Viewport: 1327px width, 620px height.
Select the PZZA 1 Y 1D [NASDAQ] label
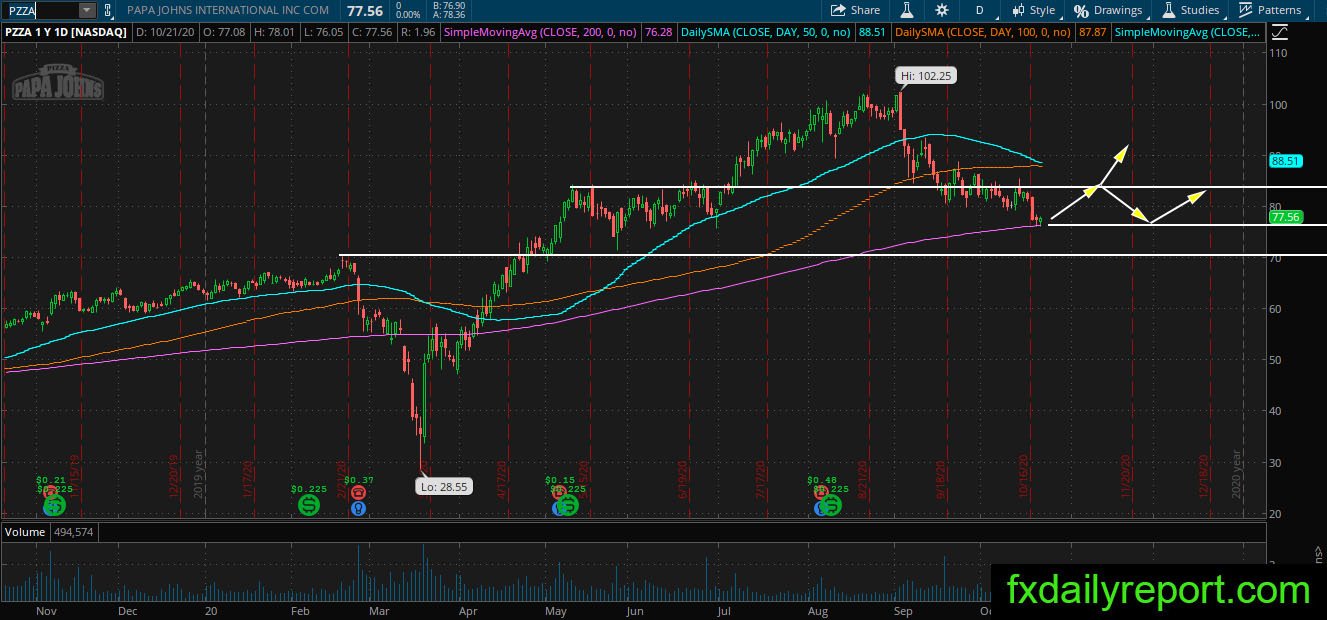(x=65, y=33)
